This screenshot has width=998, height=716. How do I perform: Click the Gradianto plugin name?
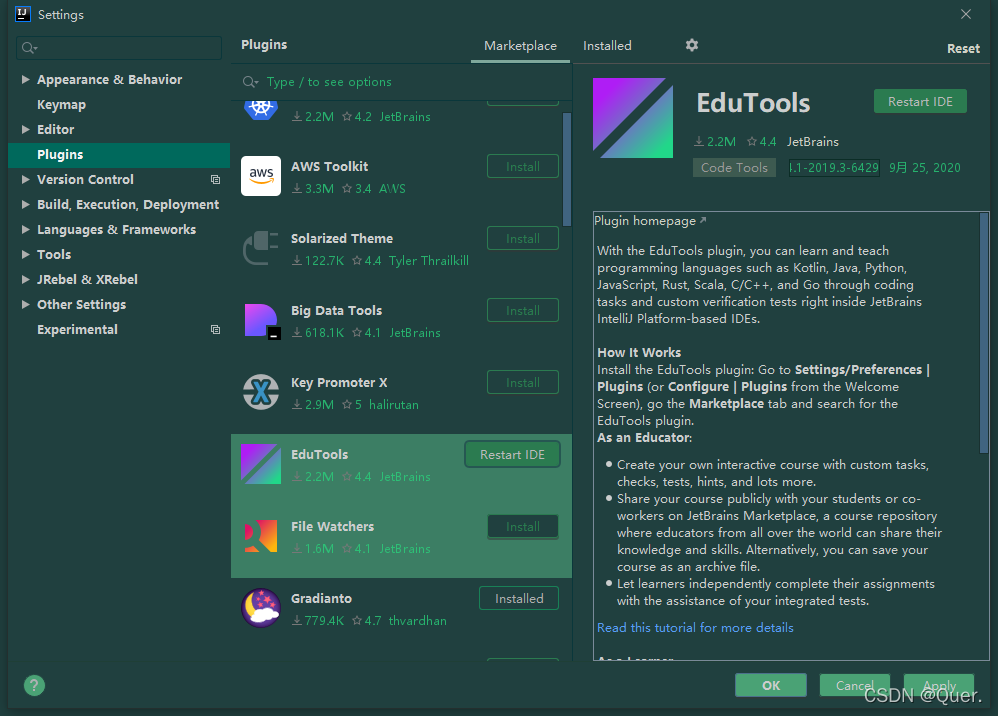[x=321, y=598]
